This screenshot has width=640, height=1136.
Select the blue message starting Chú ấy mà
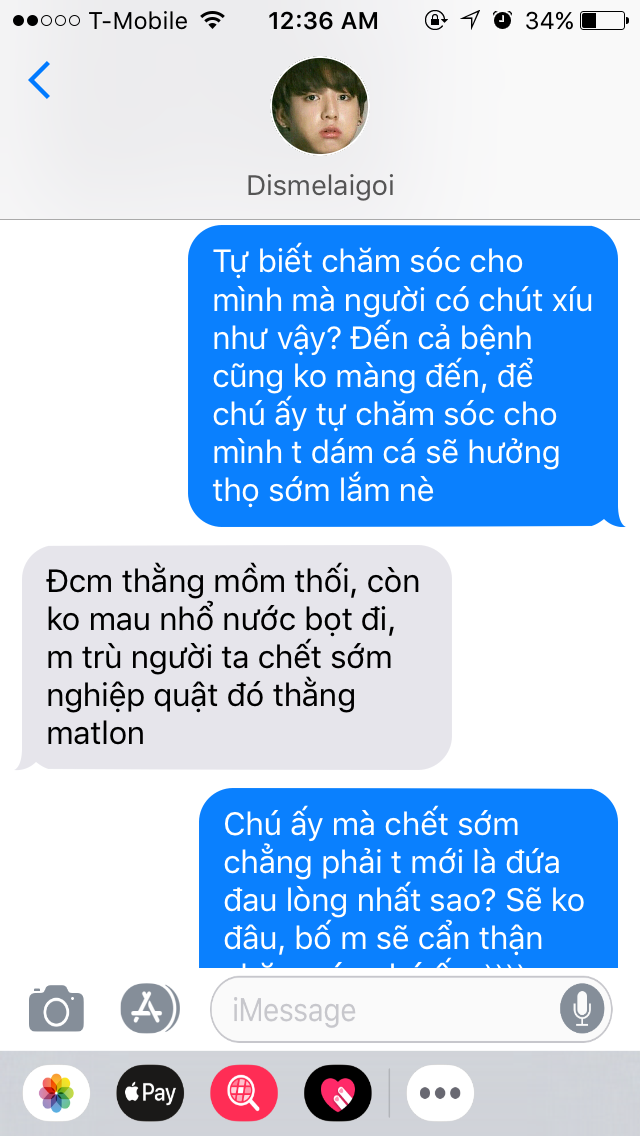coord(410,878)
